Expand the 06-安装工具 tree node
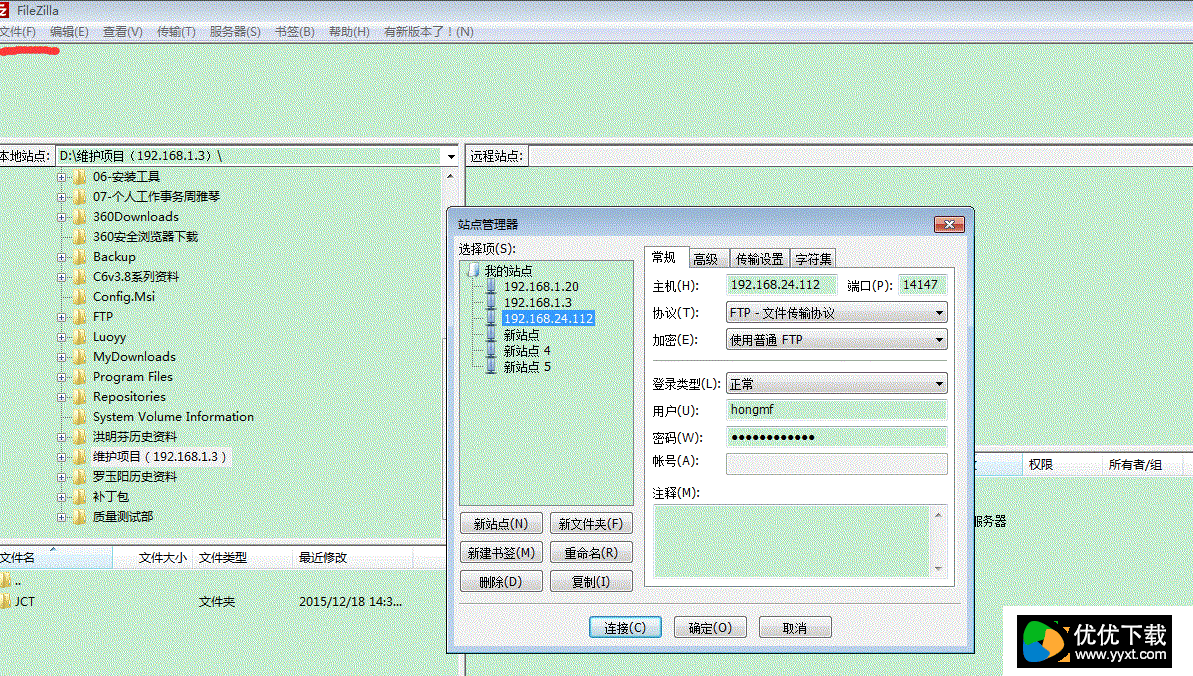The width and height of the screenshot is (1193, 676). [x=62, y=177]
